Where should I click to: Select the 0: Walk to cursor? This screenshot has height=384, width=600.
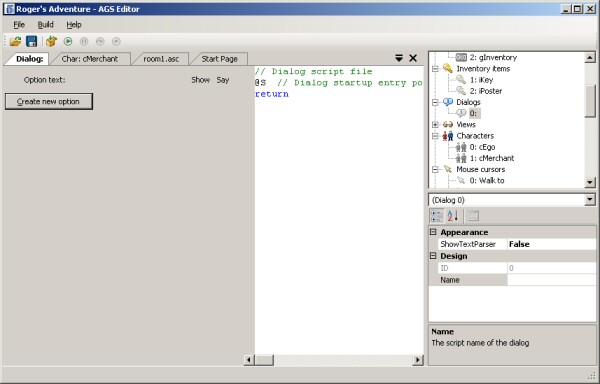pyautogui.click(x=487, y=181)
